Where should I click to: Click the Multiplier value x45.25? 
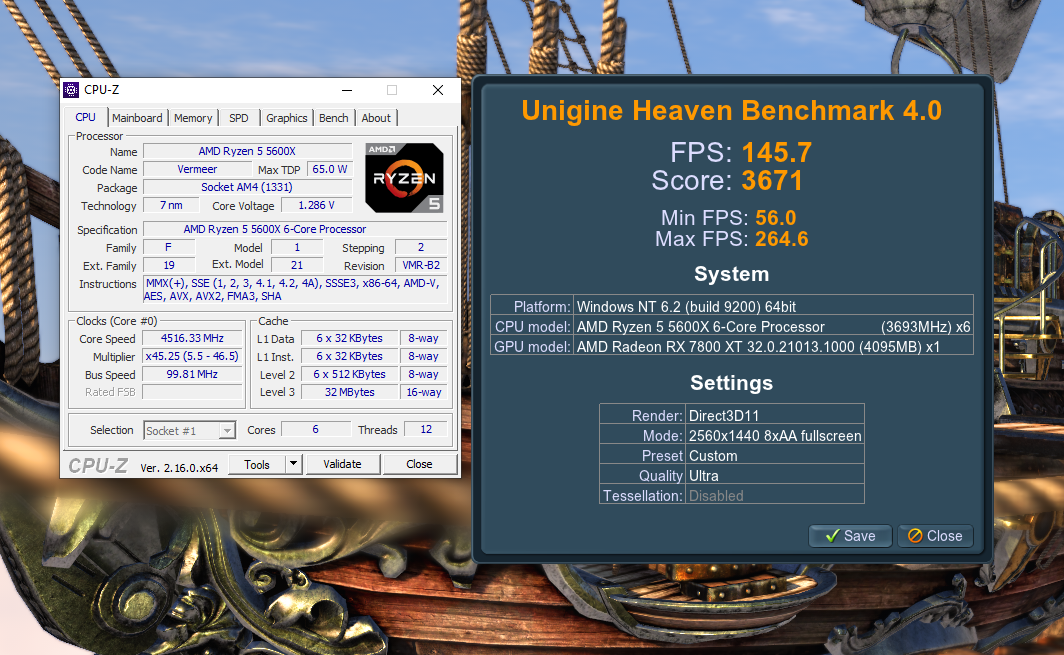click(192, 356)
